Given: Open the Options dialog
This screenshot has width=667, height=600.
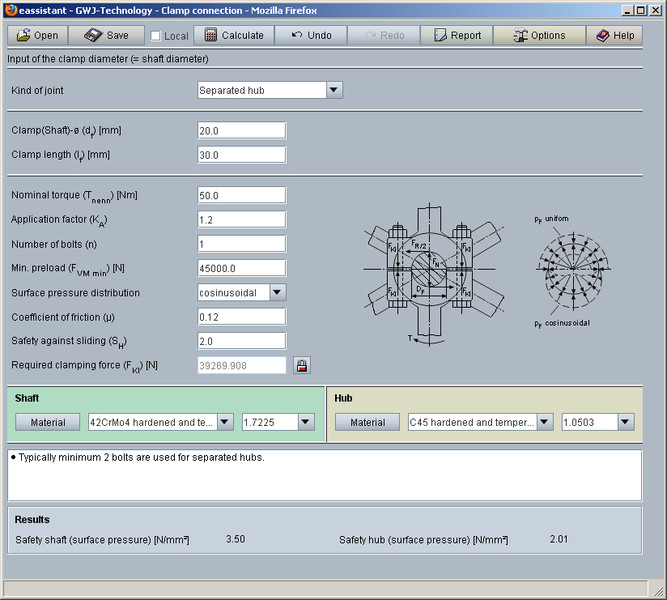Looking at the screenshot, I should click(x=539, y=35).
